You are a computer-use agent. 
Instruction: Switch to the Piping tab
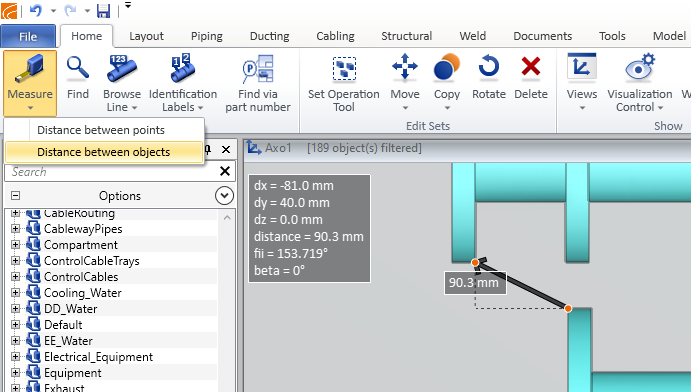[207, 36]
